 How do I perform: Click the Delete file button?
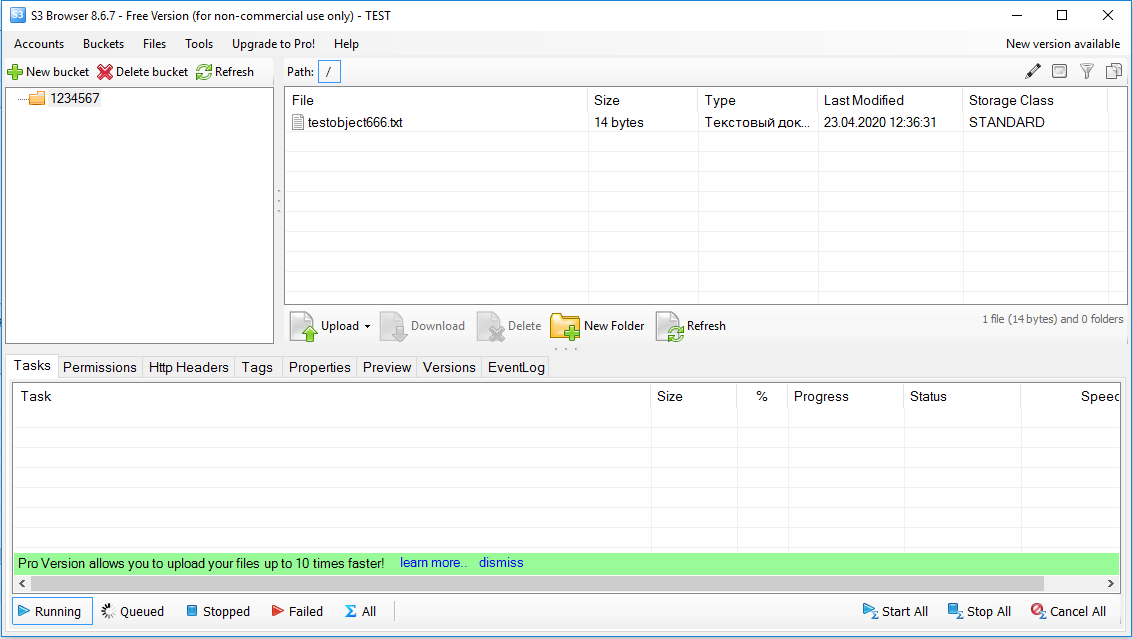pos(509,326)
